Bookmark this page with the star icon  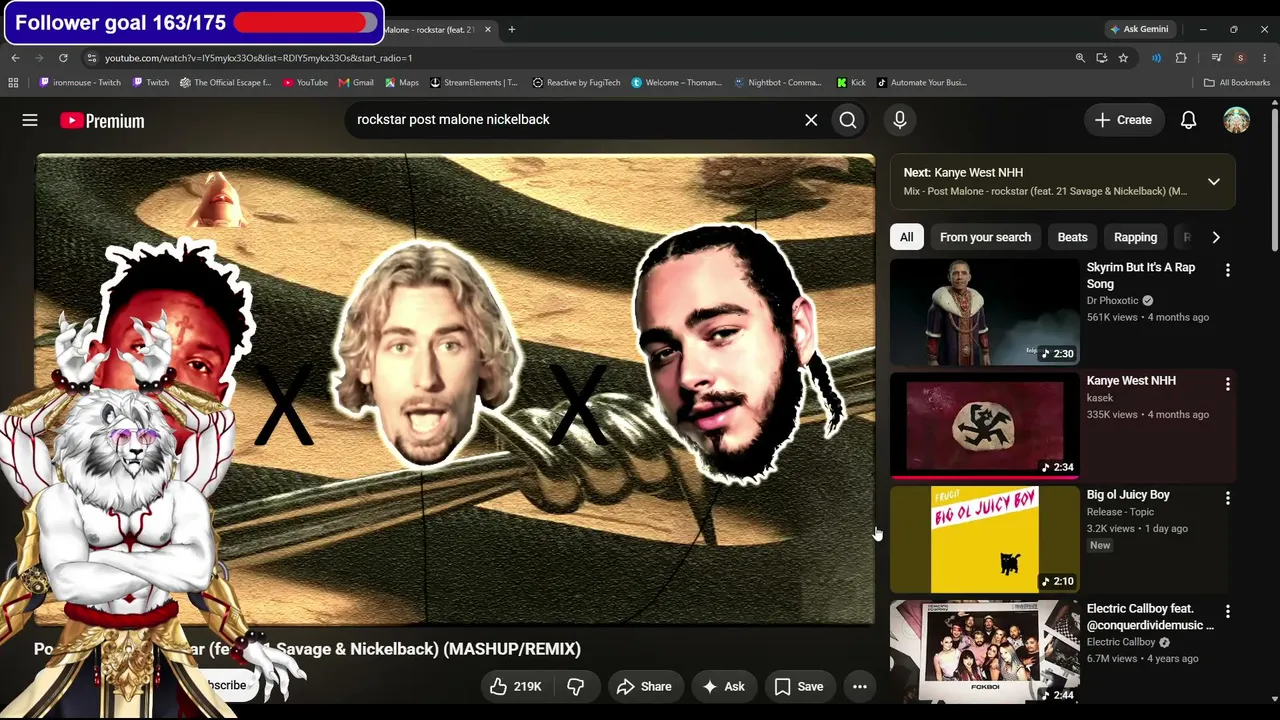1123,58
